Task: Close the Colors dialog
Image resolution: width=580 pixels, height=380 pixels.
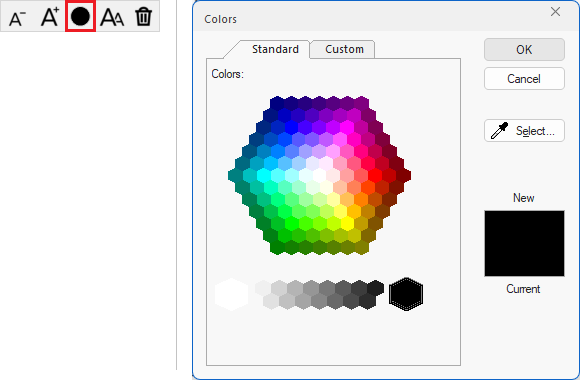Action: click(x=555, y=12)
